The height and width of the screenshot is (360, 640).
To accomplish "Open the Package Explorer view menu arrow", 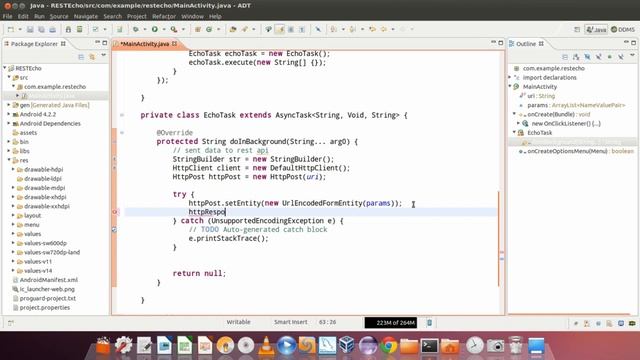I will pos(103,56).
